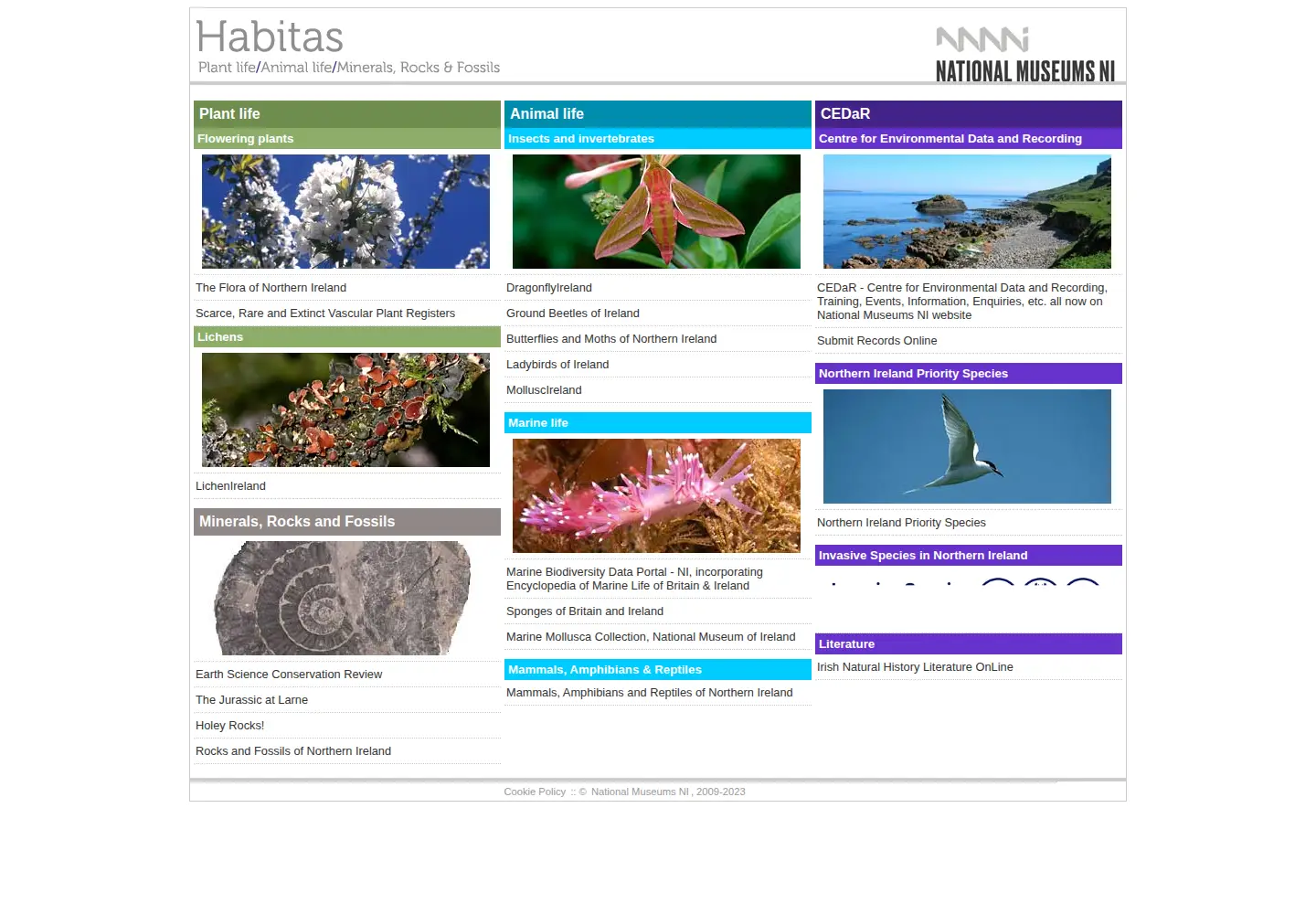This screenshot has width=1316, height=914.
Task: Click the coastal shoreline CEDaR image
Action: pyautogui.click(x=967, y=211)
